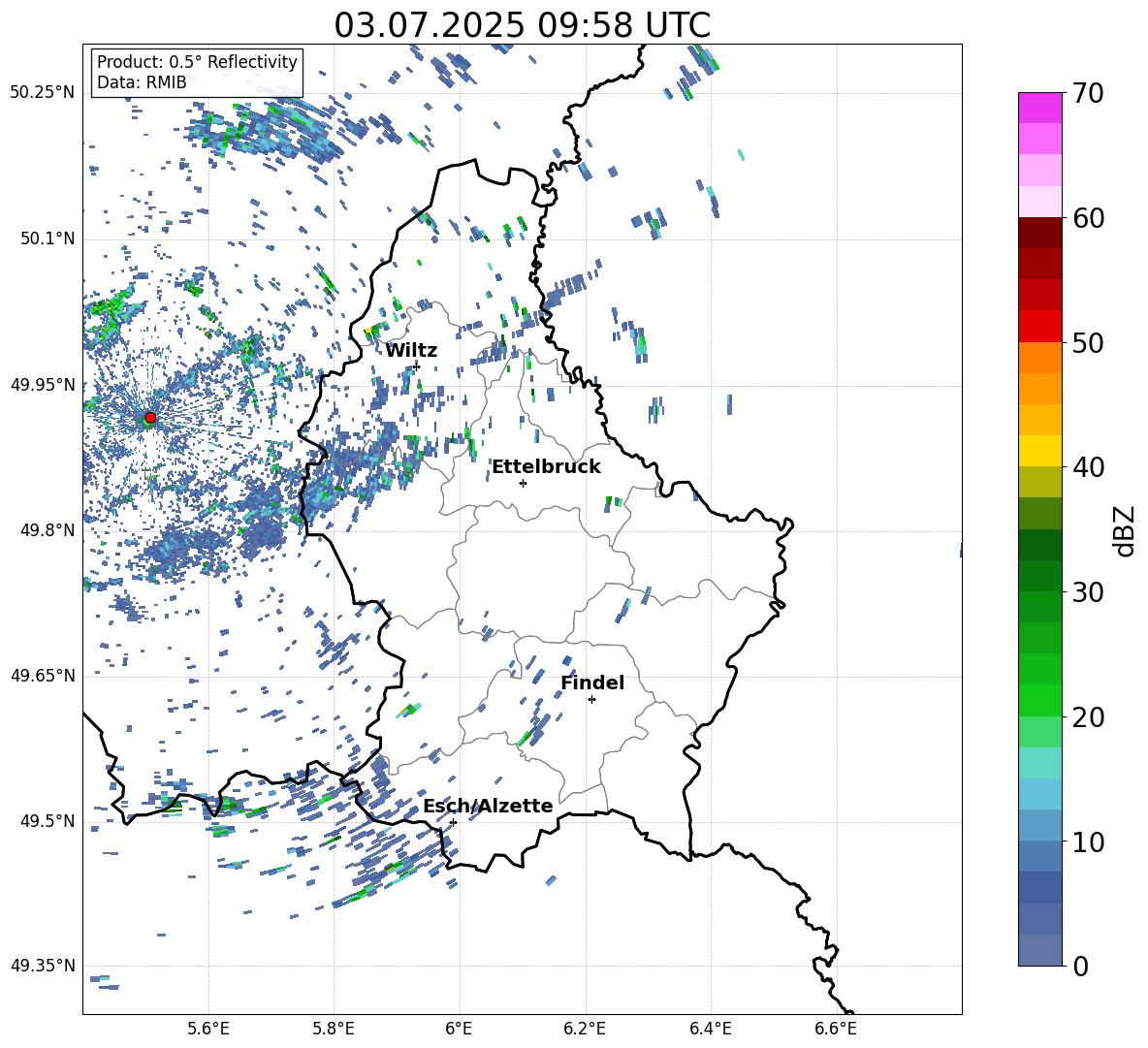
Task: Click the Wiltz city label
Action: (x=411, y=351)
